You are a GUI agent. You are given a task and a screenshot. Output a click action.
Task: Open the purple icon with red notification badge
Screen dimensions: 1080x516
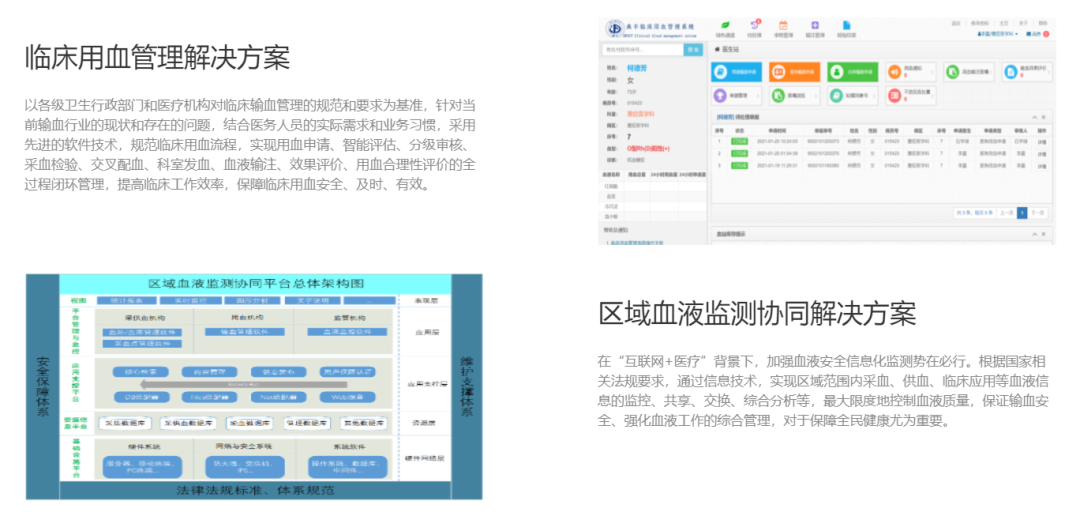755,25
